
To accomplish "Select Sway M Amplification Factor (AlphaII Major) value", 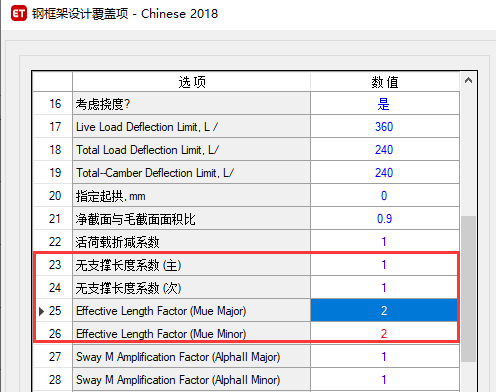I will (x=385, y=357).
